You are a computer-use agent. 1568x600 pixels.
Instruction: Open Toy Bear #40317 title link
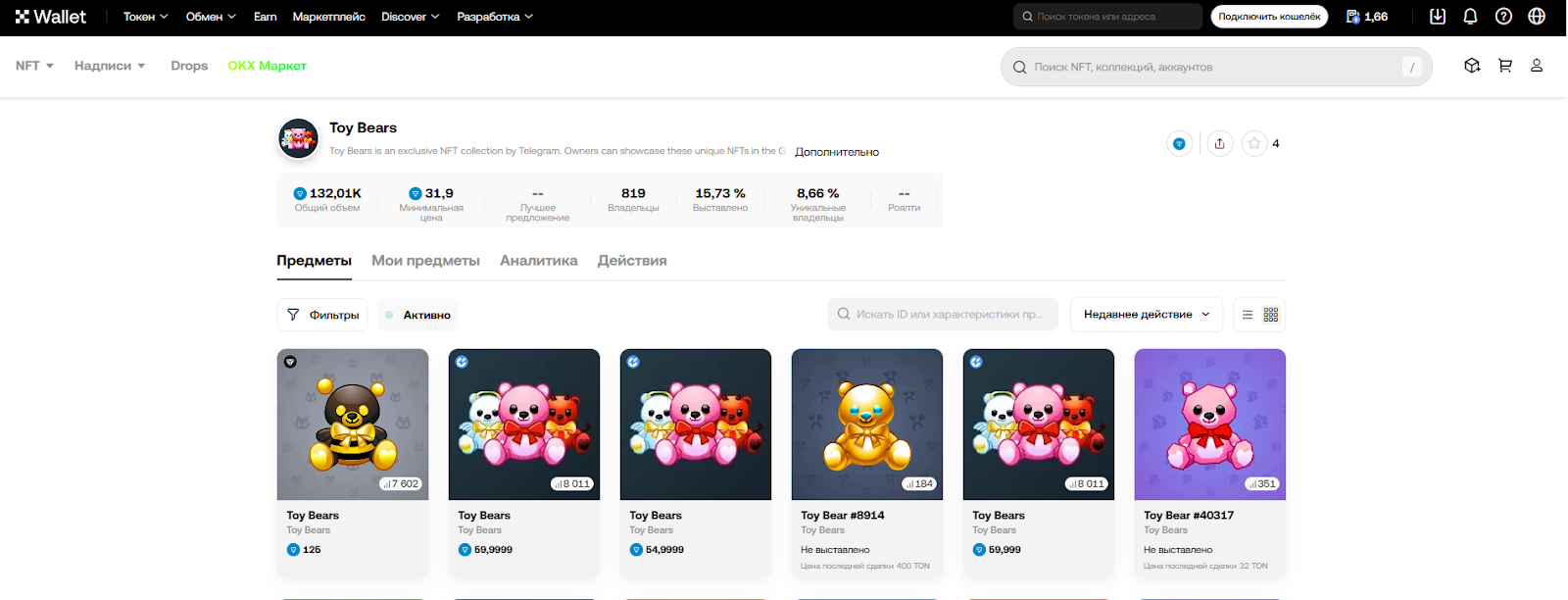(1189, 516)
